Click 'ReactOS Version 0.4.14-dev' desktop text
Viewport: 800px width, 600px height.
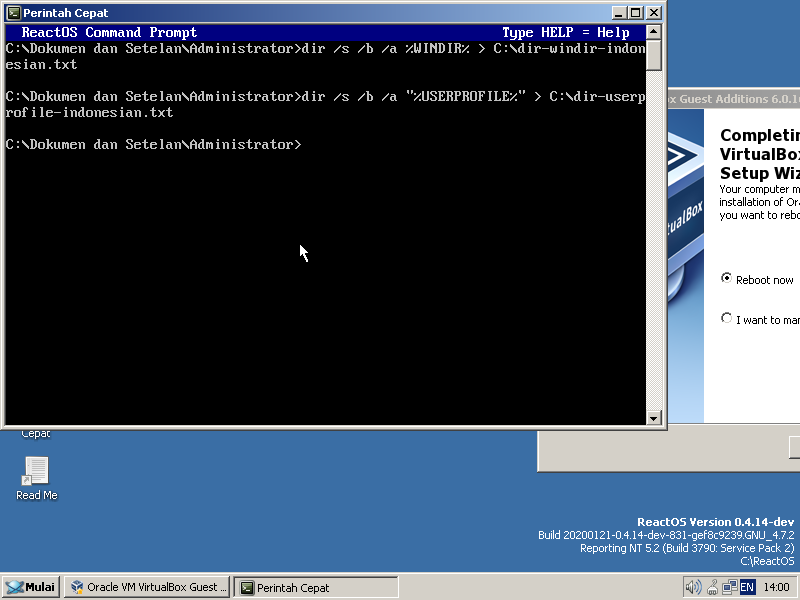[715, 522]
